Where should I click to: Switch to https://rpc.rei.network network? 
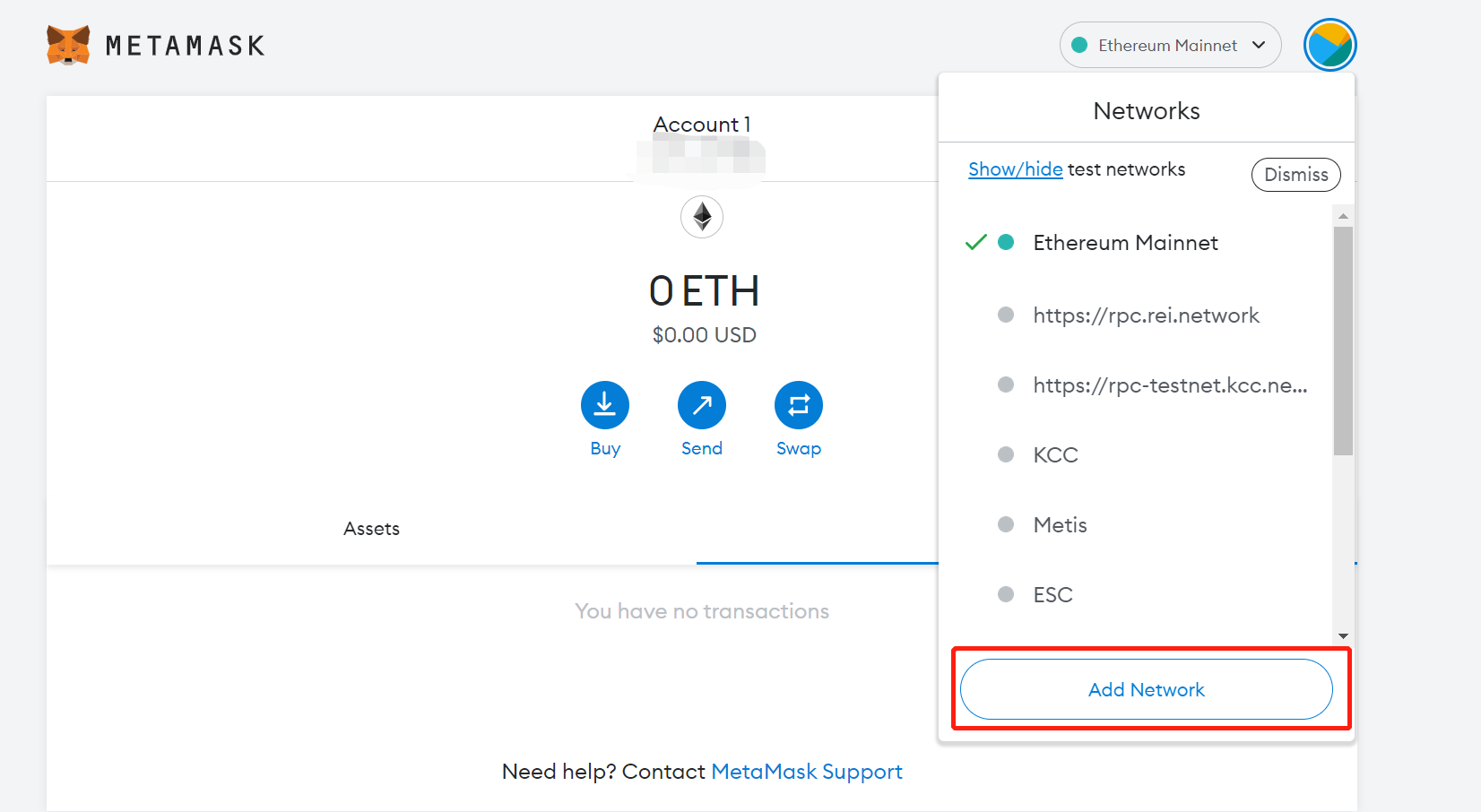(1135, 315)
